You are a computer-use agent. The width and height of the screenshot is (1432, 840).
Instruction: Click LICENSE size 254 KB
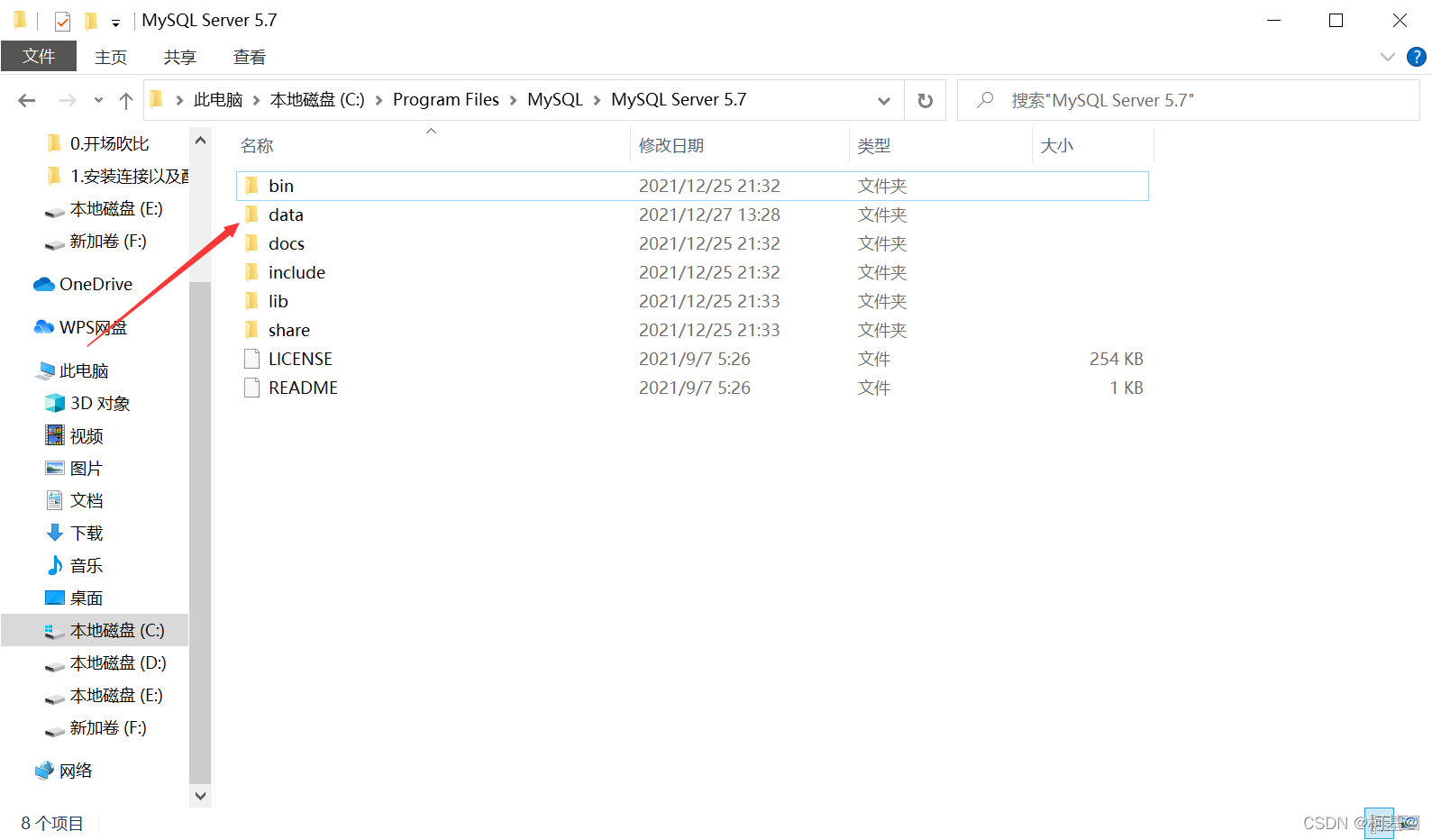pos(1116,359)
